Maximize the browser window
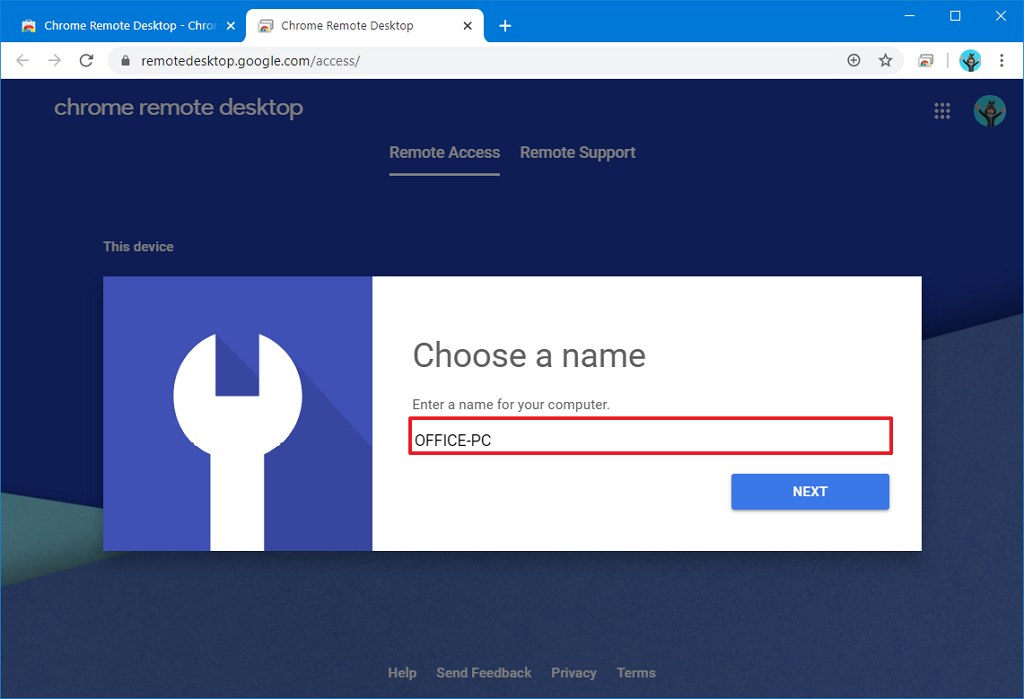The height and width of the screenshot is (699, 1024). click(955, 16)
